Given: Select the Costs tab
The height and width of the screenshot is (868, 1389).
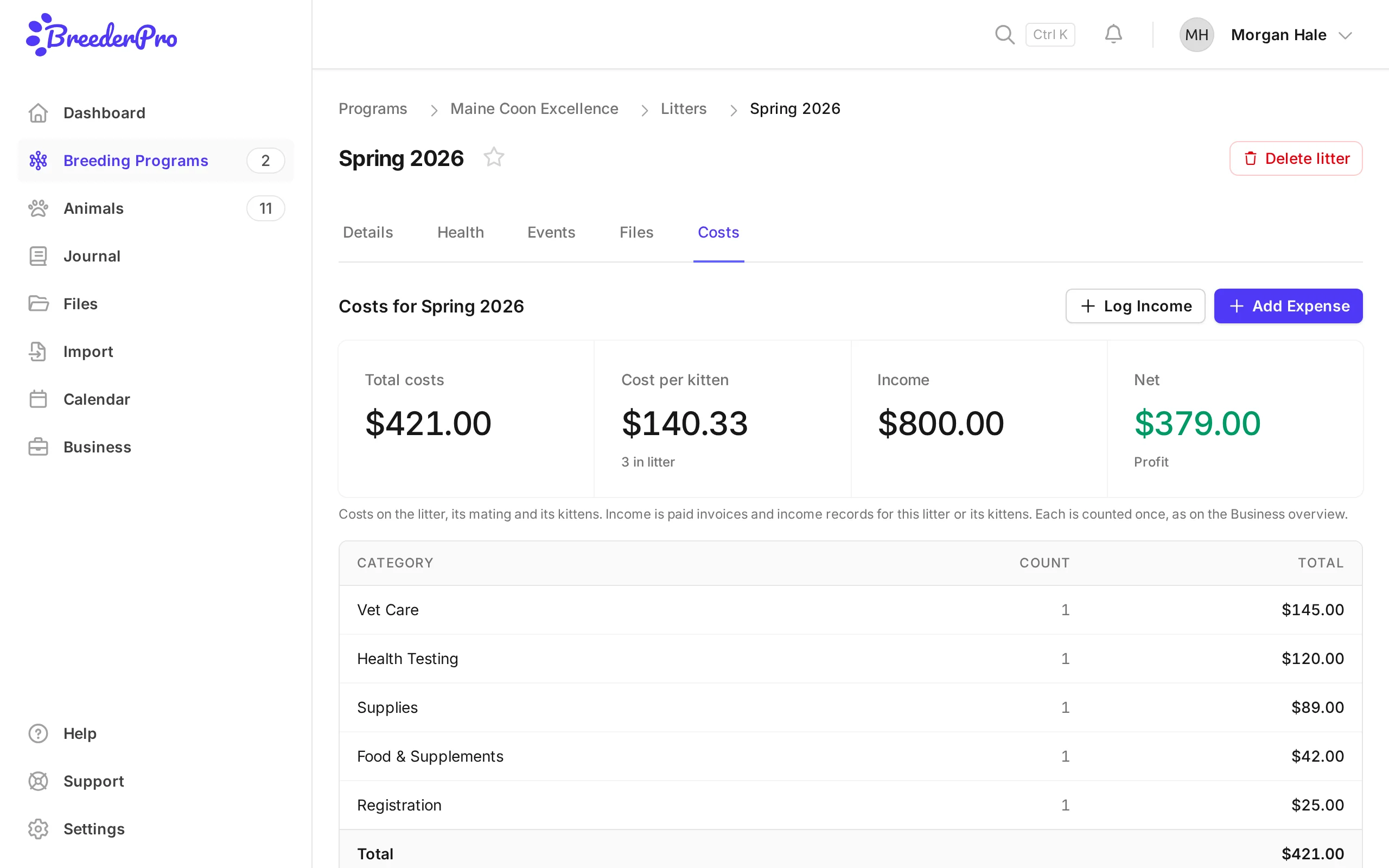Looking at the screenshot, I should [718, 233].
